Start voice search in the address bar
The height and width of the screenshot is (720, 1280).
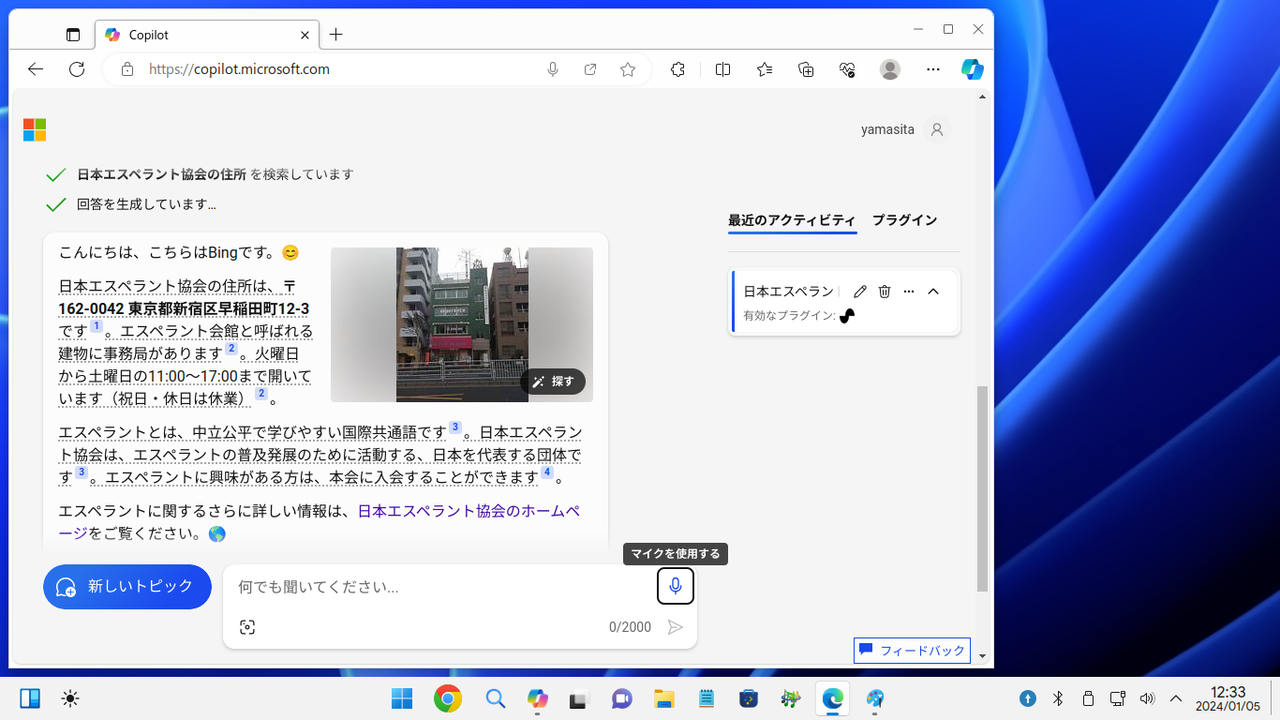[x=553, y=69]
